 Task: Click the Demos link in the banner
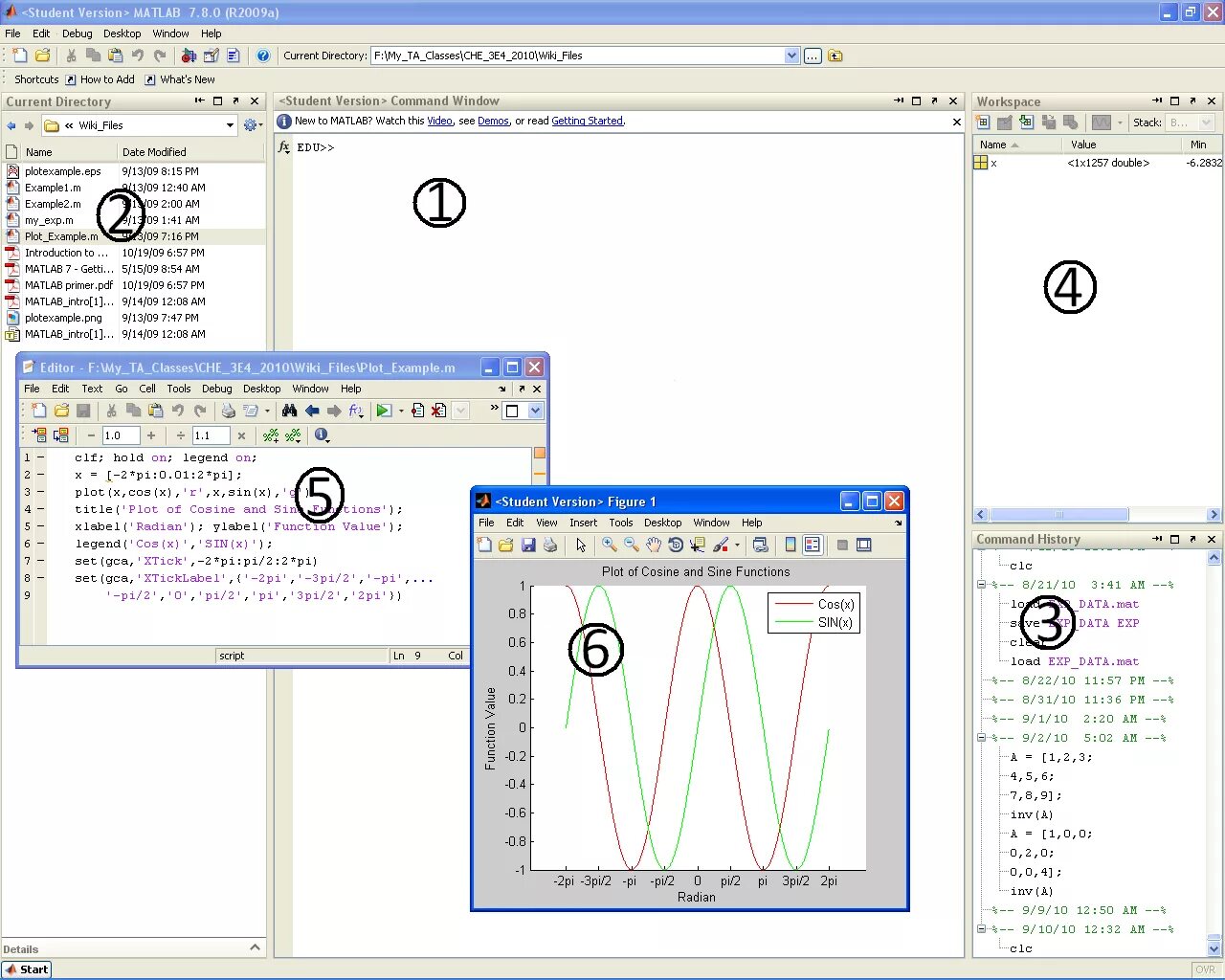(493, 121)
